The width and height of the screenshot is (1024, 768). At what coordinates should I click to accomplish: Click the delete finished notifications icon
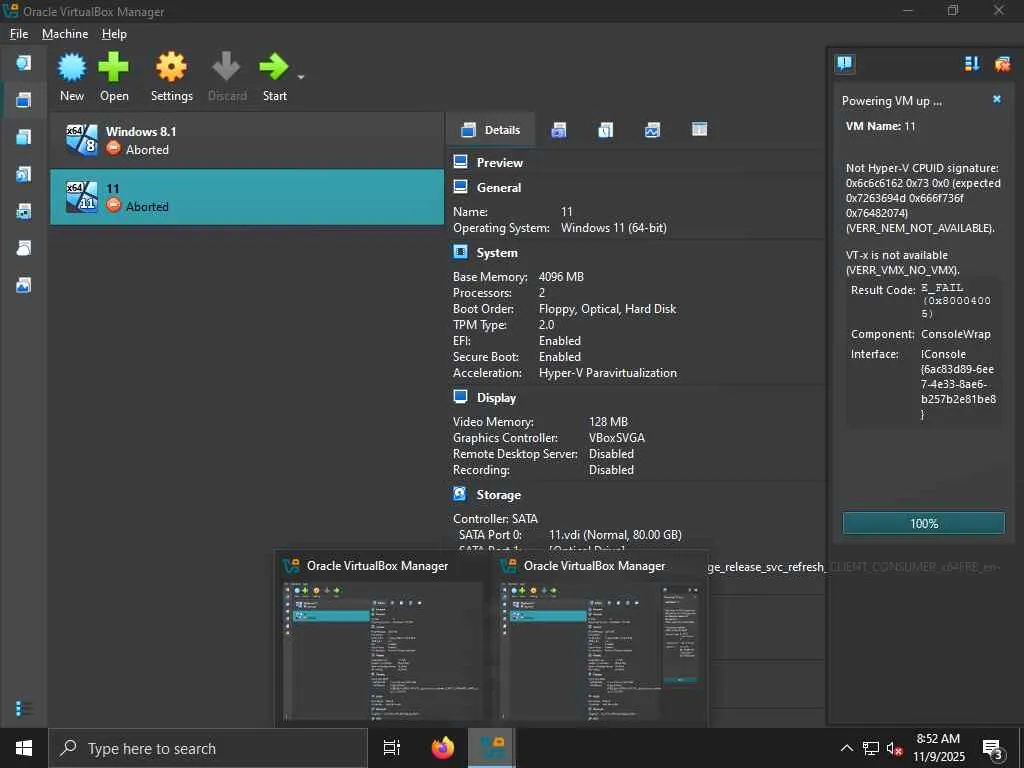click(x=1002, y=63)
